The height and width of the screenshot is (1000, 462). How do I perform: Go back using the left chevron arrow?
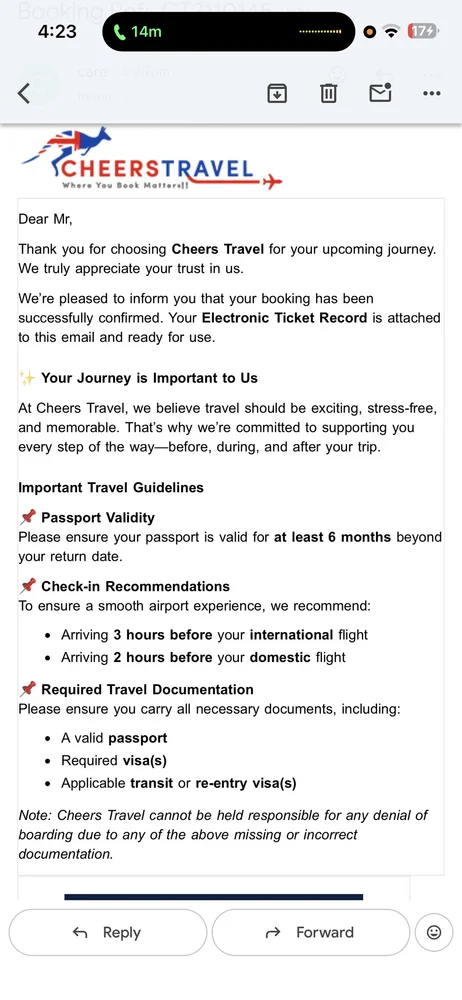point(24,93)
